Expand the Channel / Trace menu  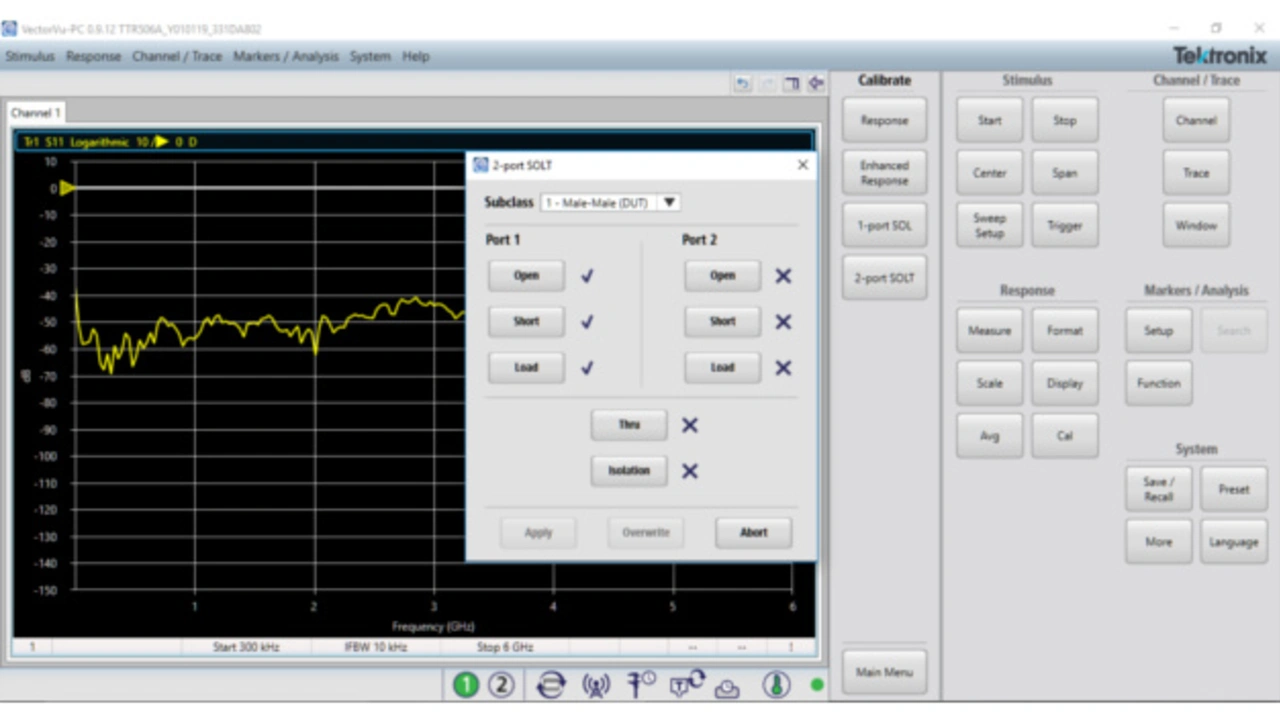pyautogui.click(x=177, y=57)
